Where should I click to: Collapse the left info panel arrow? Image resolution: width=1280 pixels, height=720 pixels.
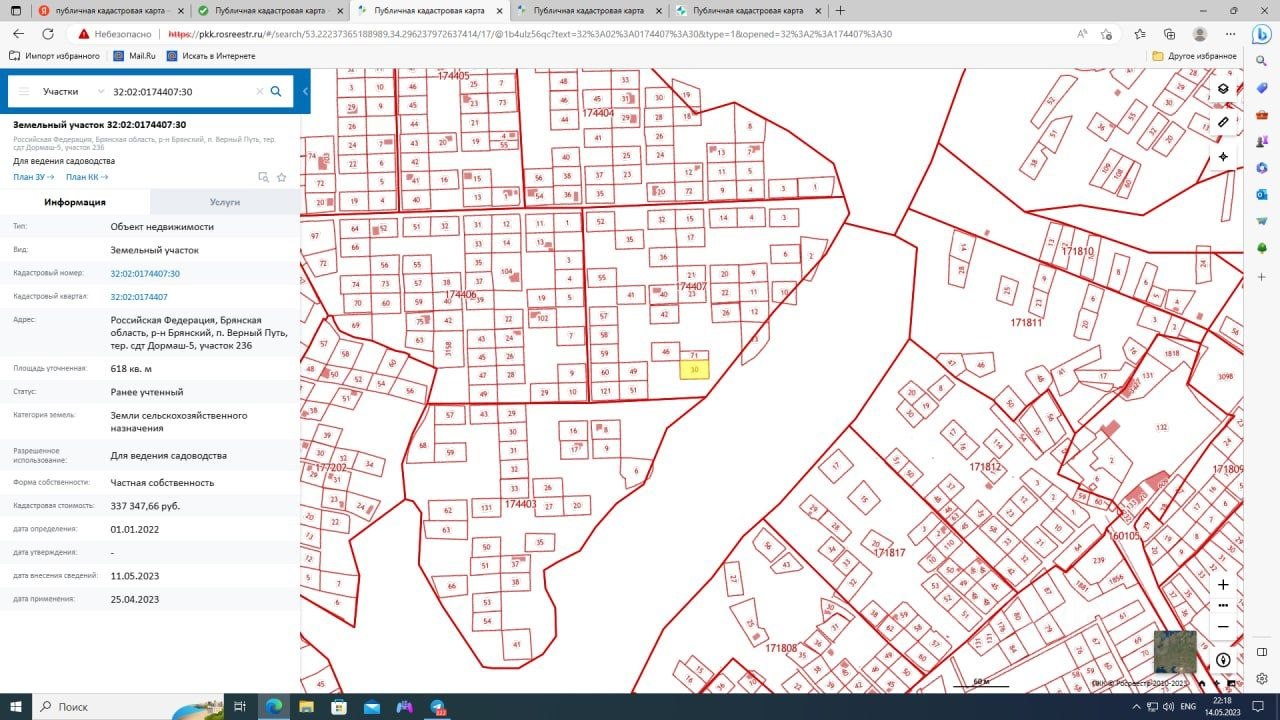[305, 92]
